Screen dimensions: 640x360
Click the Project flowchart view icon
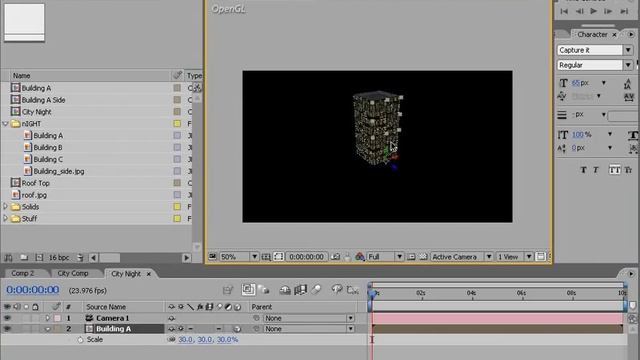(x=197, y=87)
